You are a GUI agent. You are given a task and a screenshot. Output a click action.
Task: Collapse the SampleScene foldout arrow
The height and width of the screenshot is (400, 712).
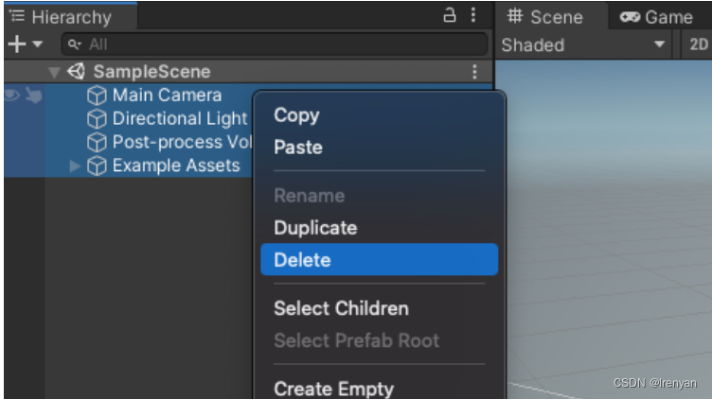[x=54, y=72]
